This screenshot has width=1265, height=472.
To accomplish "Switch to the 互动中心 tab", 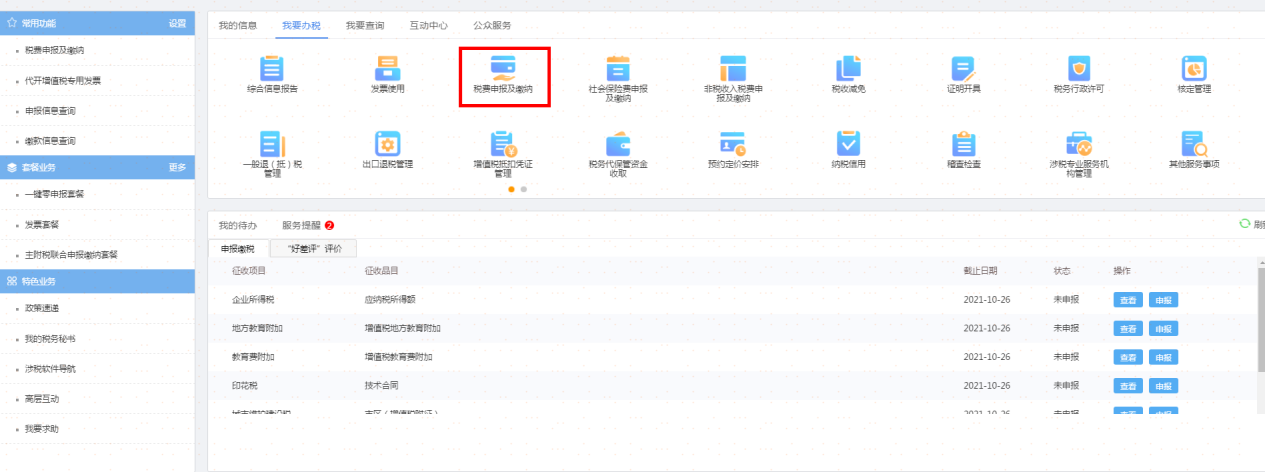I will click(x=428, y=25).
